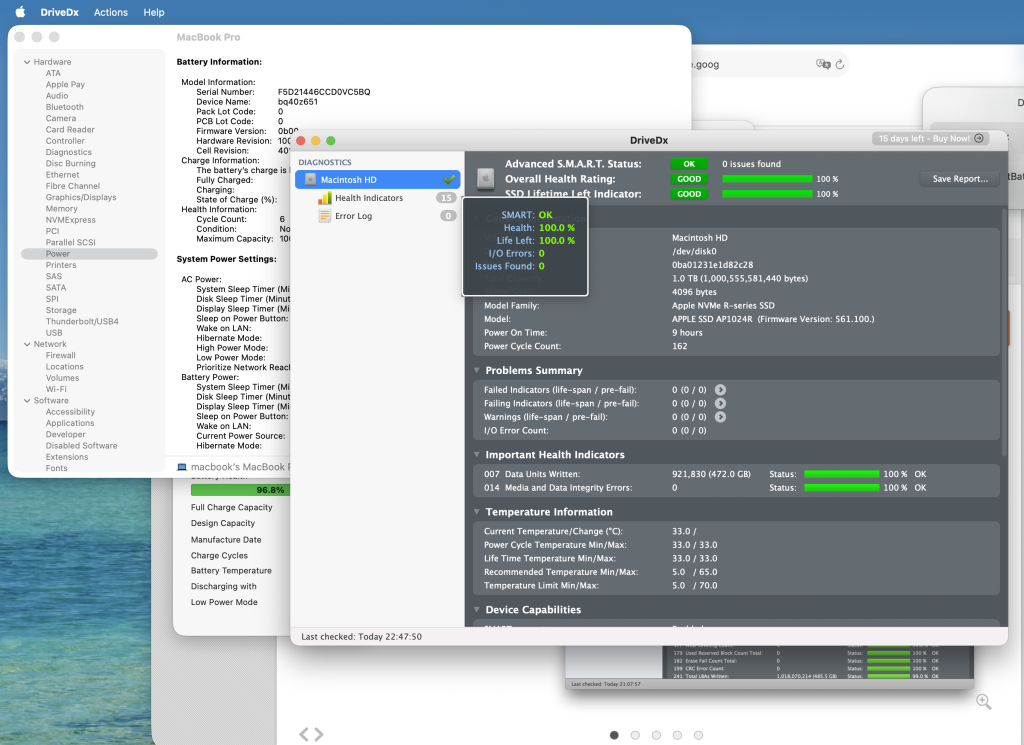Collapse the Hardware tree in System Information

[27, 62]
